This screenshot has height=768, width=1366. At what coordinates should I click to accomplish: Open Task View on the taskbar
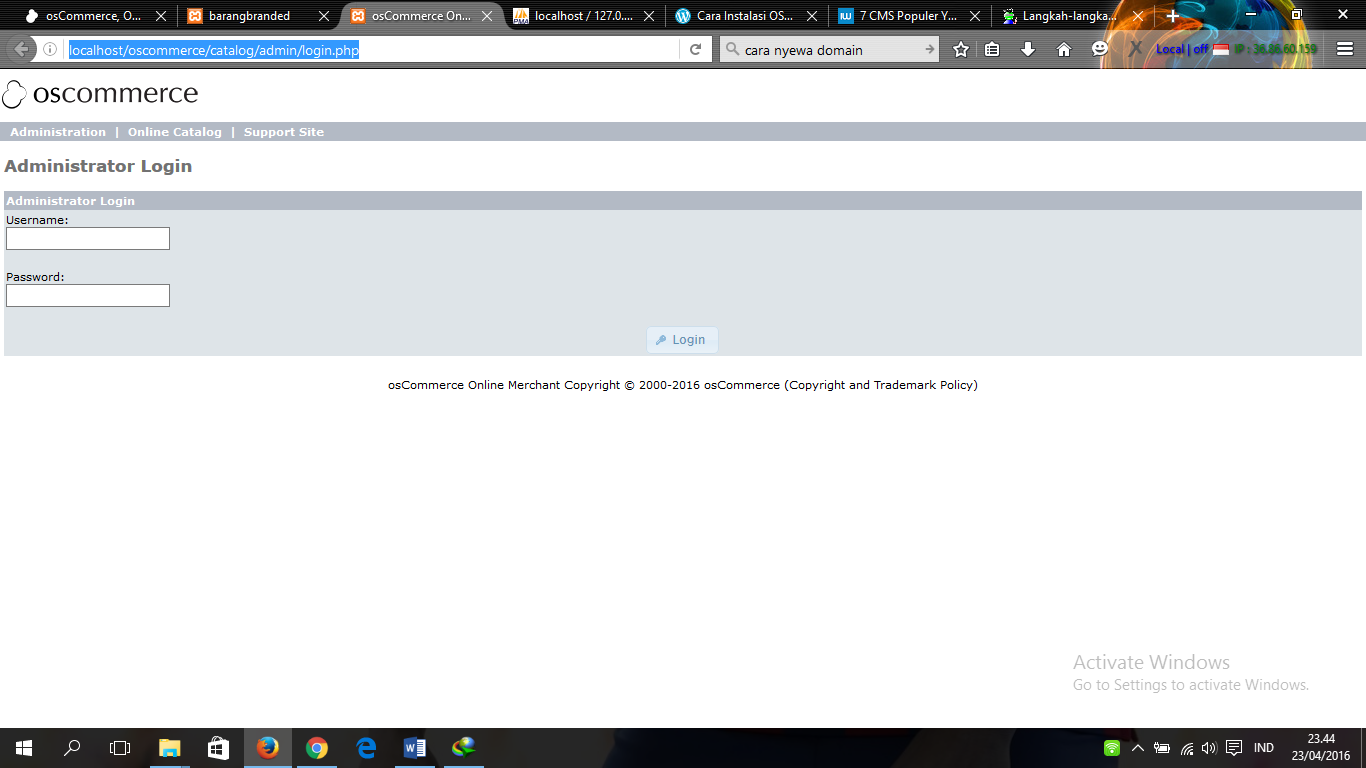pos(120,748)
